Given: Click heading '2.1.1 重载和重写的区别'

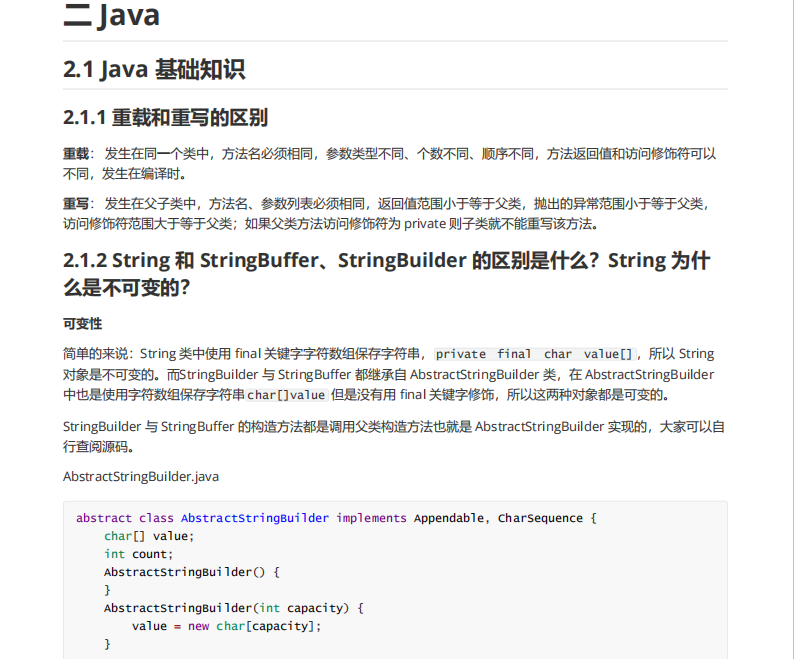Looking at the screenshot, I should (x=165, y=118).
